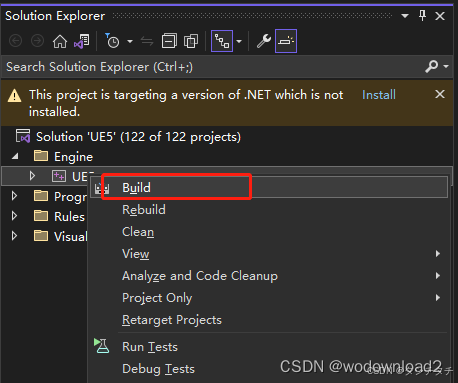The width and height of the screenshot is (458, 383).
Task: Pin the Solution Explorer panel
Action: 422,15
